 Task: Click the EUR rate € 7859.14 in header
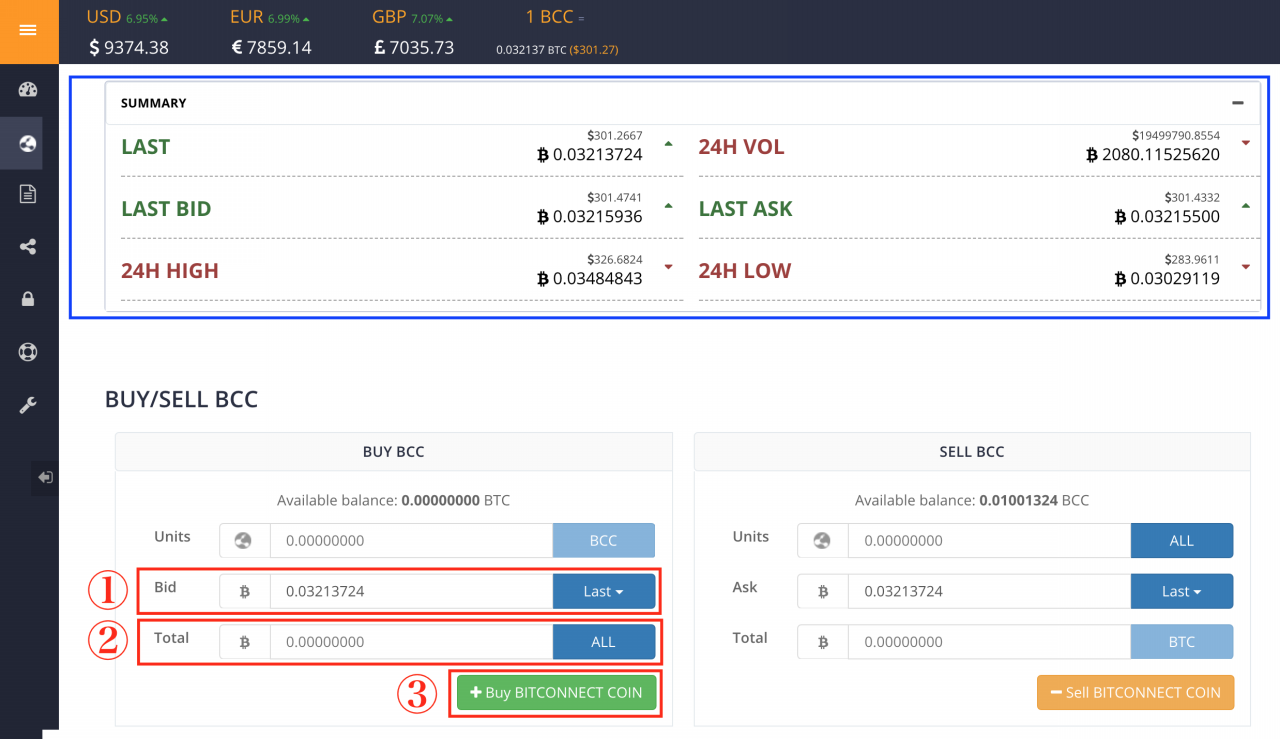click(271, 47)
